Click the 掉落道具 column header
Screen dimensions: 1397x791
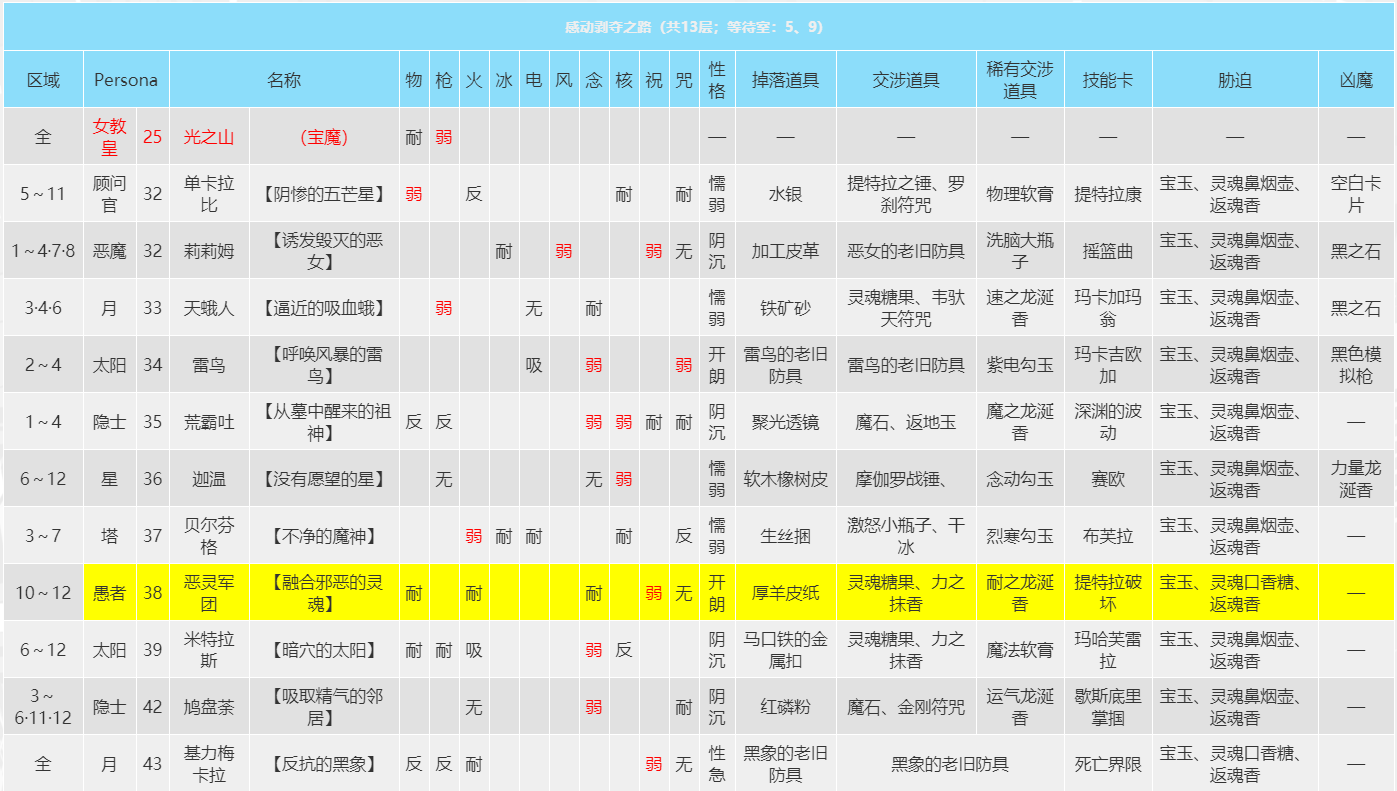(785, 80)
